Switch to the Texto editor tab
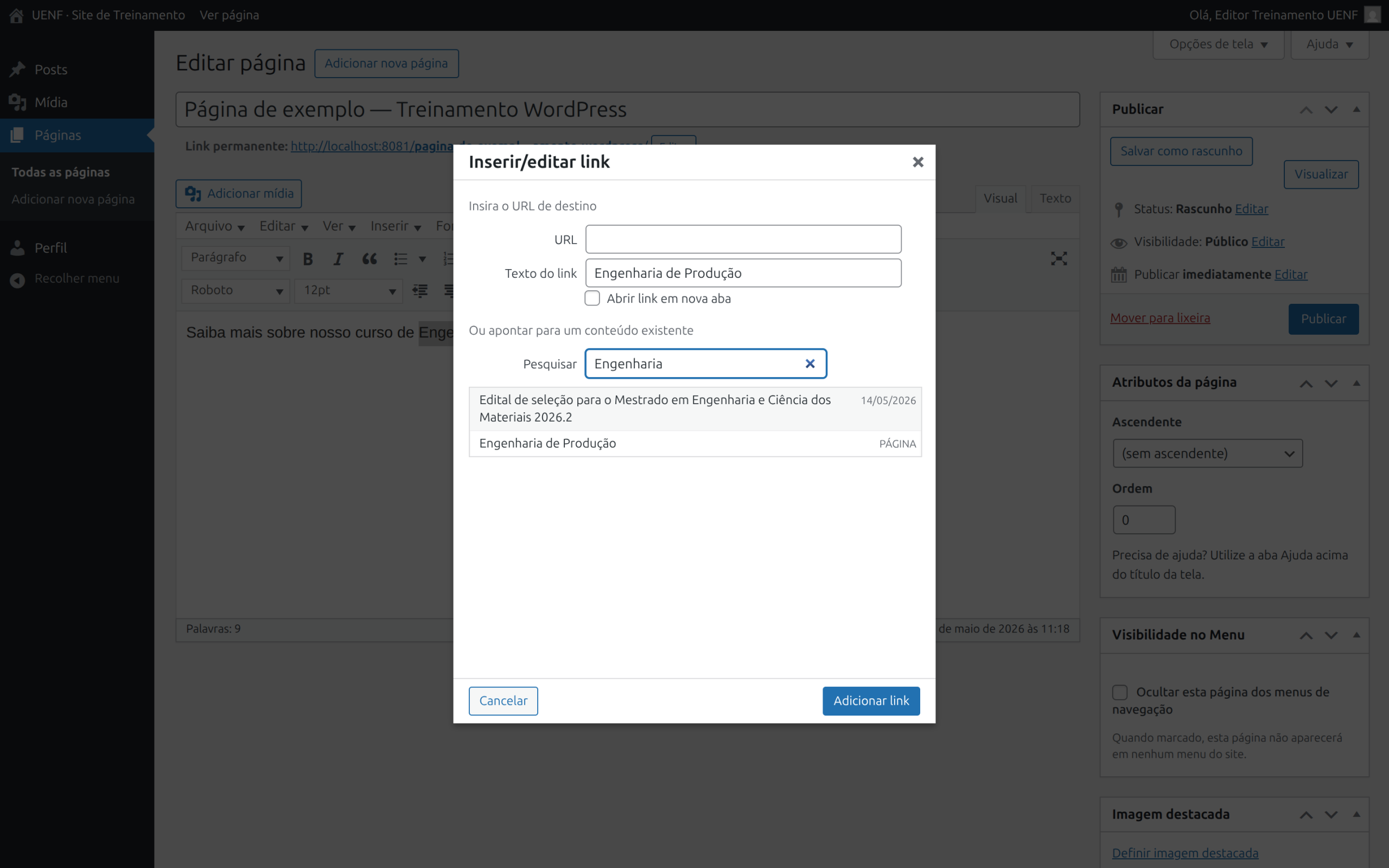Viewport: 1389px width, 868px height. tap(1055, 199)
